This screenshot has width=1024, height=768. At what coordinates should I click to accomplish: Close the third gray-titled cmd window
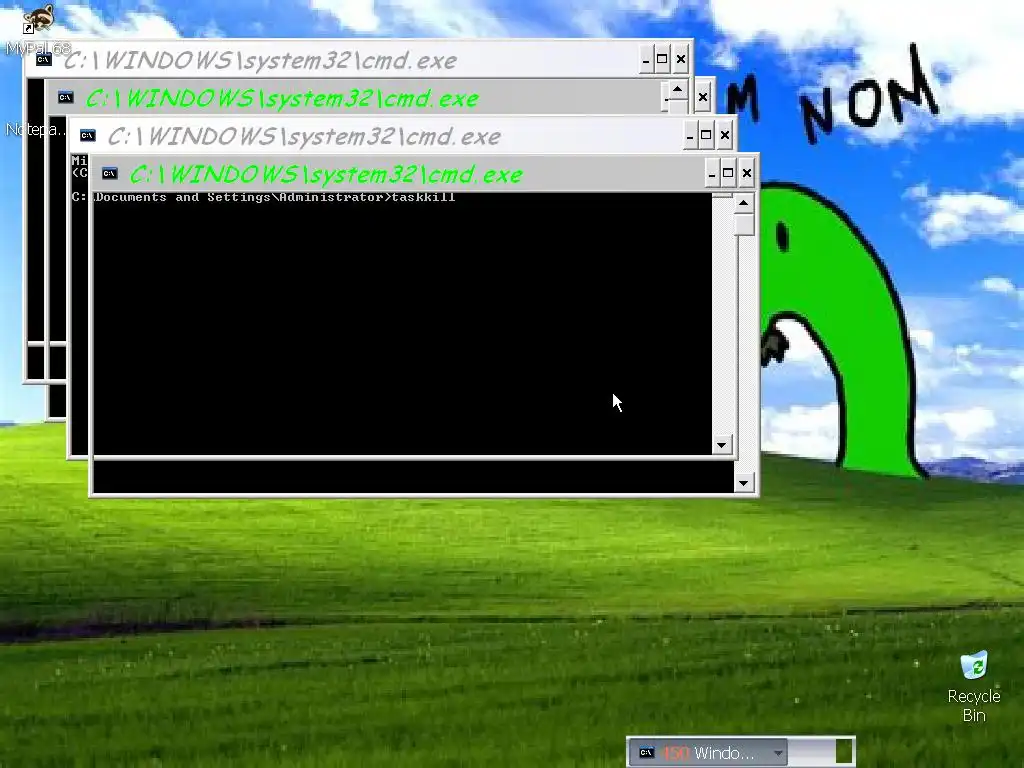[x=724, y=136]
